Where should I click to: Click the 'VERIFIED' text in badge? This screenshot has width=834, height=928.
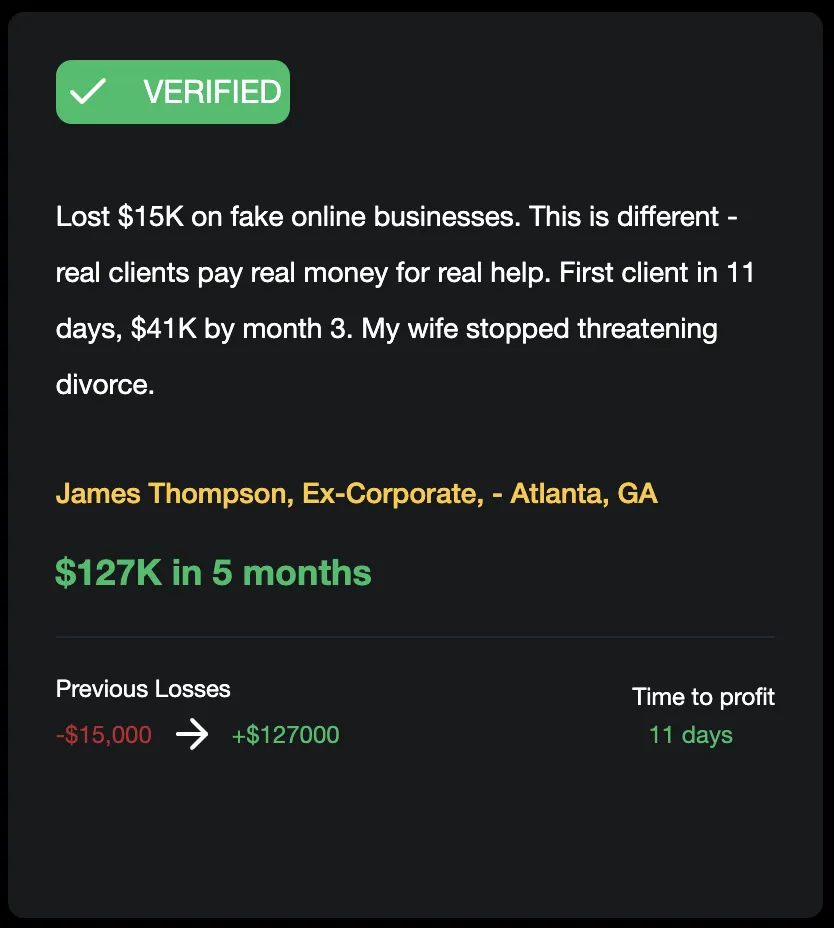pos(212,92)
